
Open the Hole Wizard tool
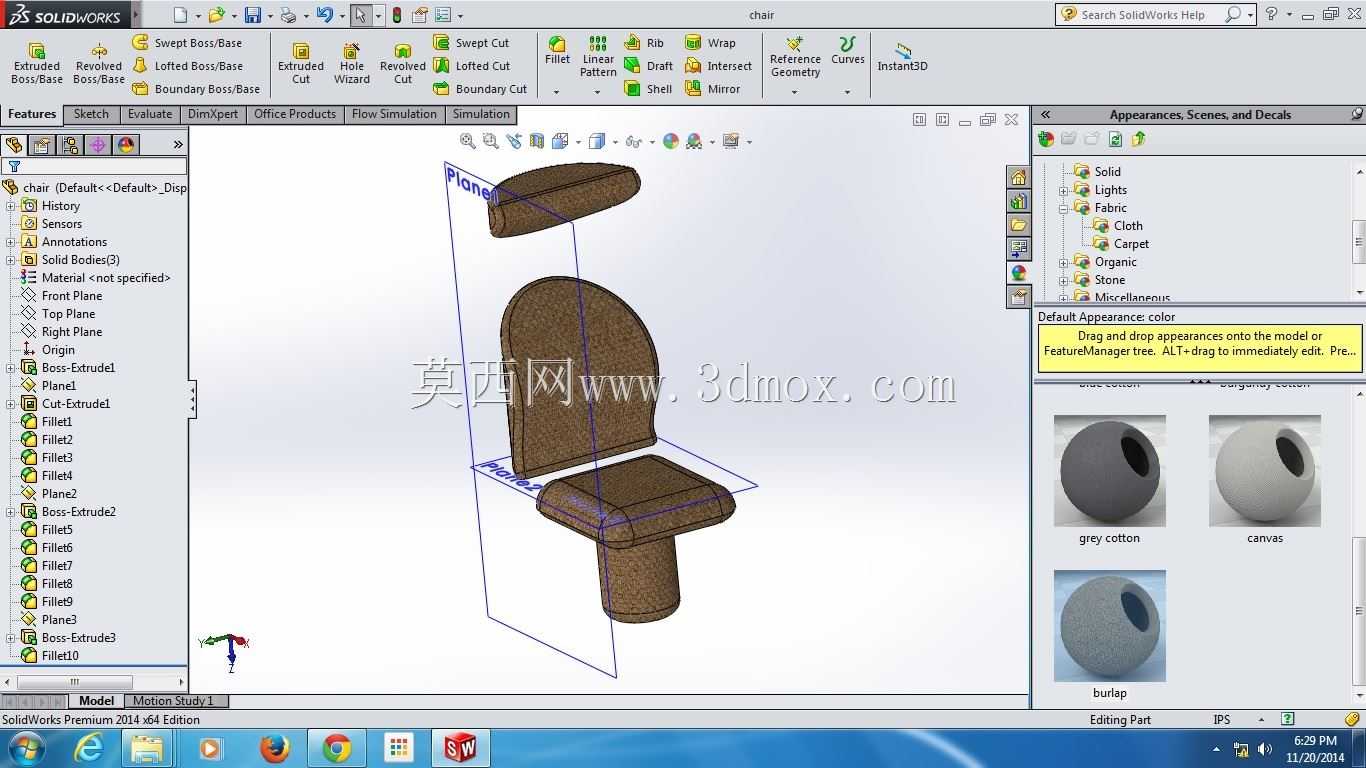[x=352, y=64]
